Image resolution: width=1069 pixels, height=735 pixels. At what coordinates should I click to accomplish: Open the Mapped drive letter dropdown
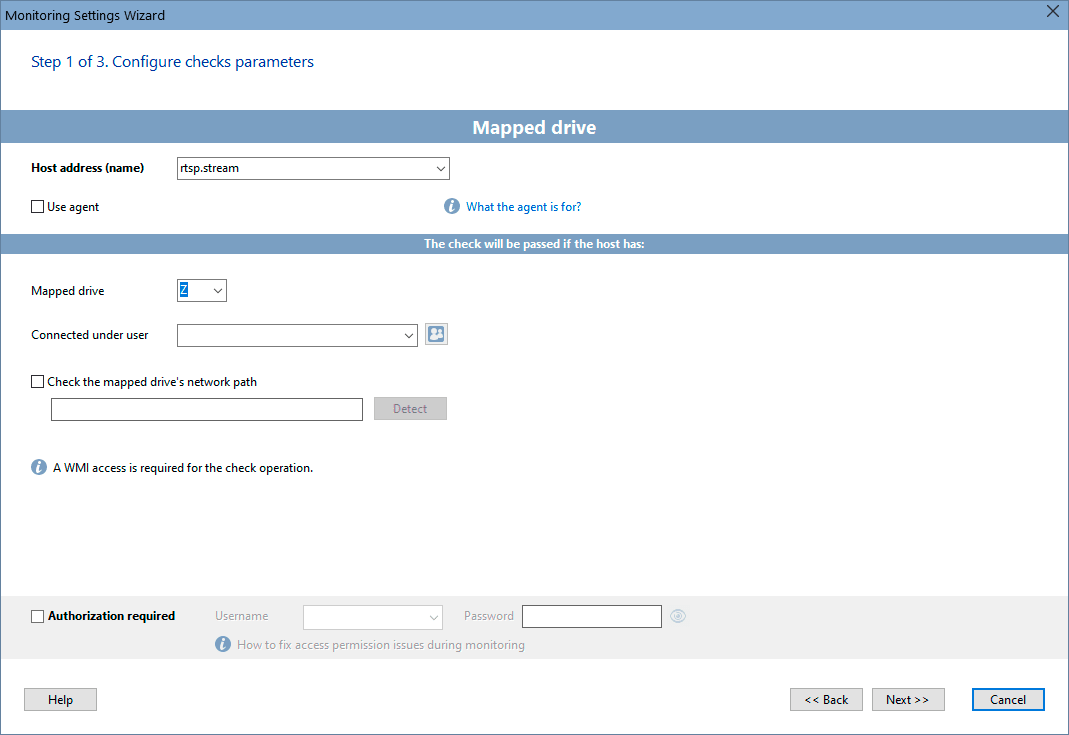coord(217,290)
